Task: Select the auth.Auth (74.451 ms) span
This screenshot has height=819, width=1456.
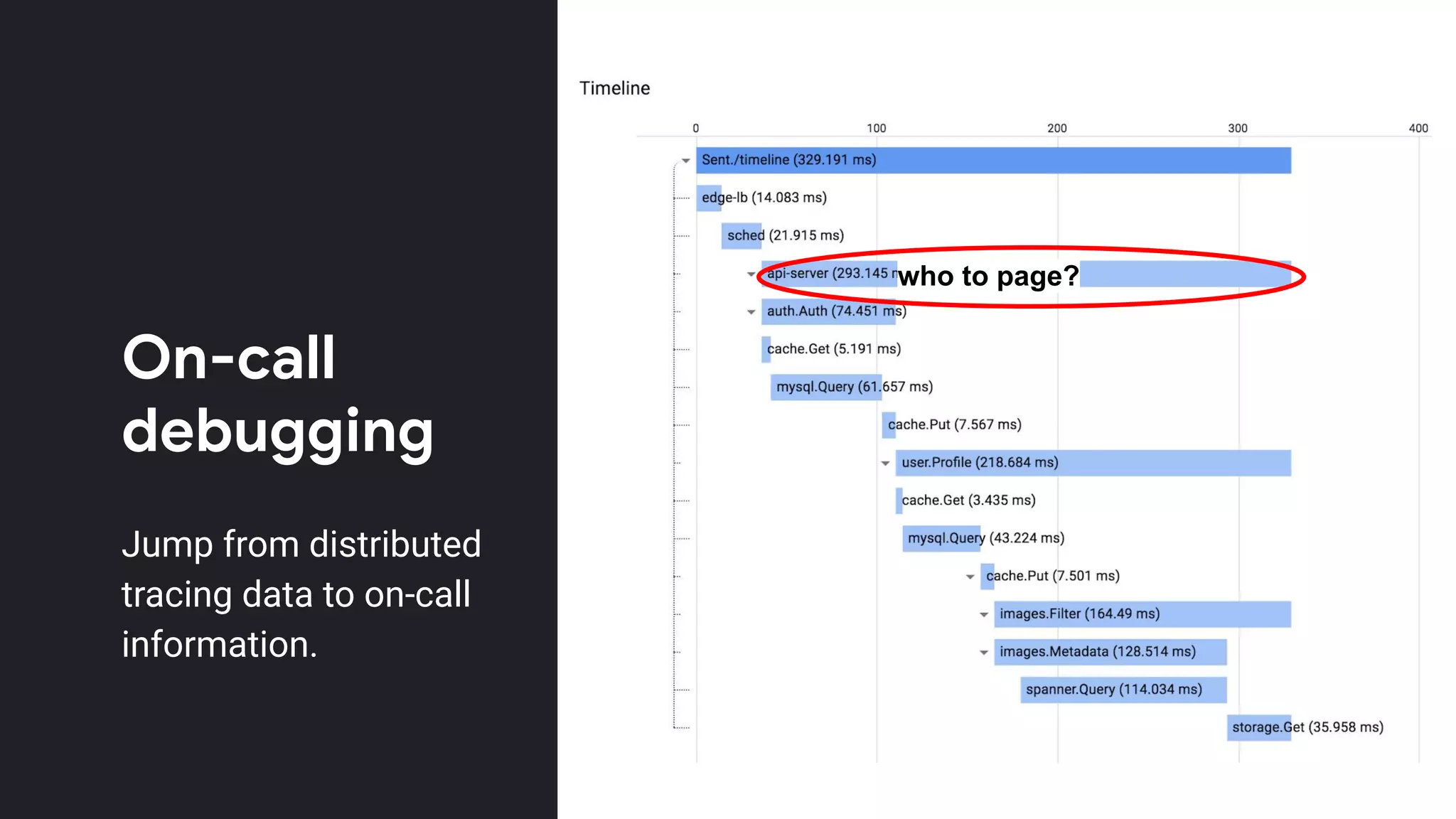Action: click(x=828, y=311)
